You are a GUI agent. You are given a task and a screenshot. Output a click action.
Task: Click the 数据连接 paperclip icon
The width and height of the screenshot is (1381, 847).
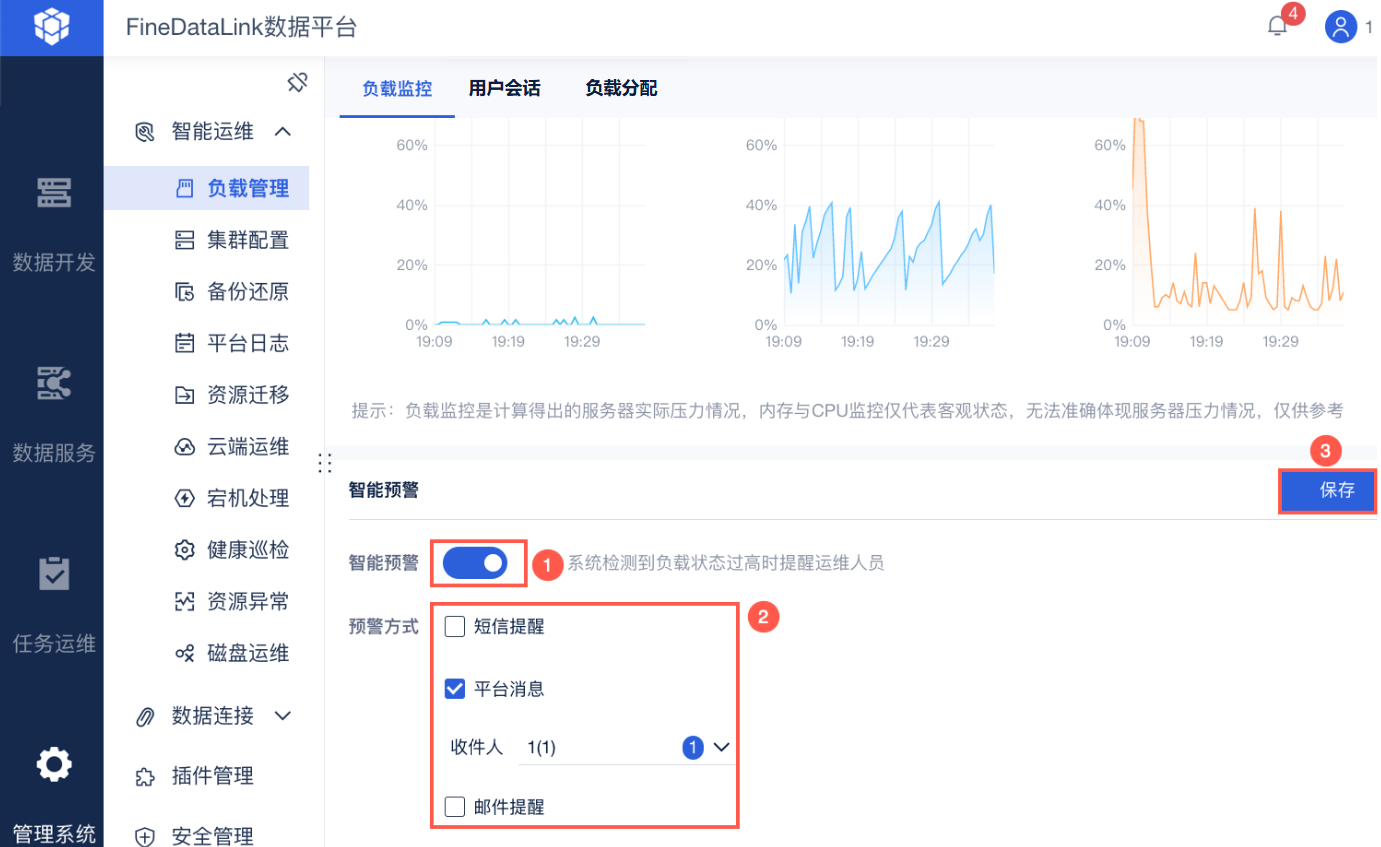[x=145, y=716]
